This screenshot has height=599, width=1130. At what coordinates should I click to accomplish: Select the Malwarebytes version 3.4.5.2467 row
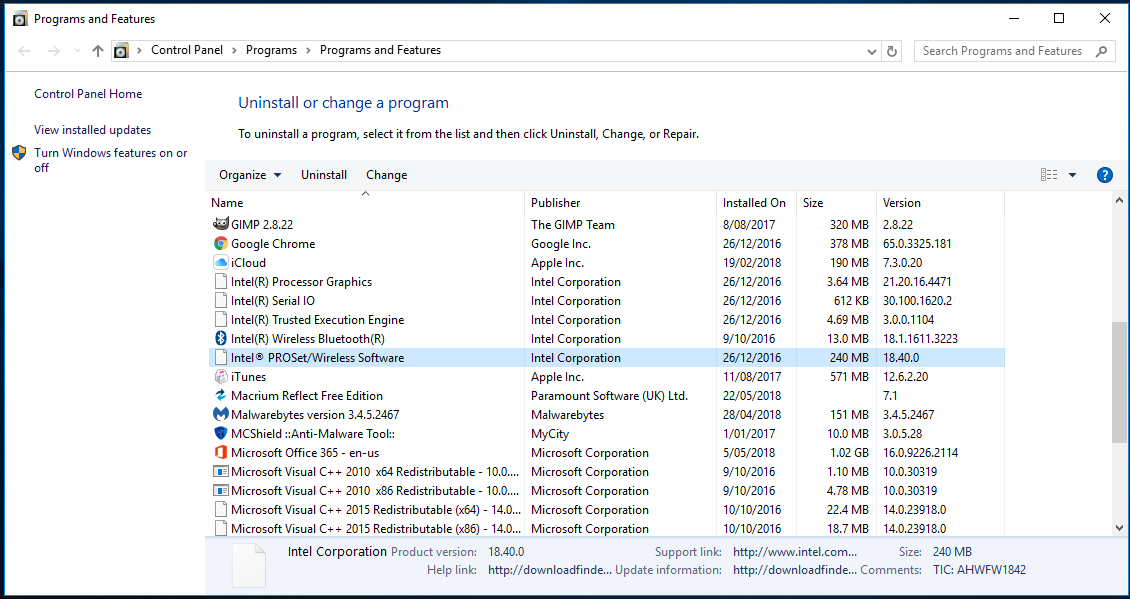pyautogui.click(x=606, y=414)
